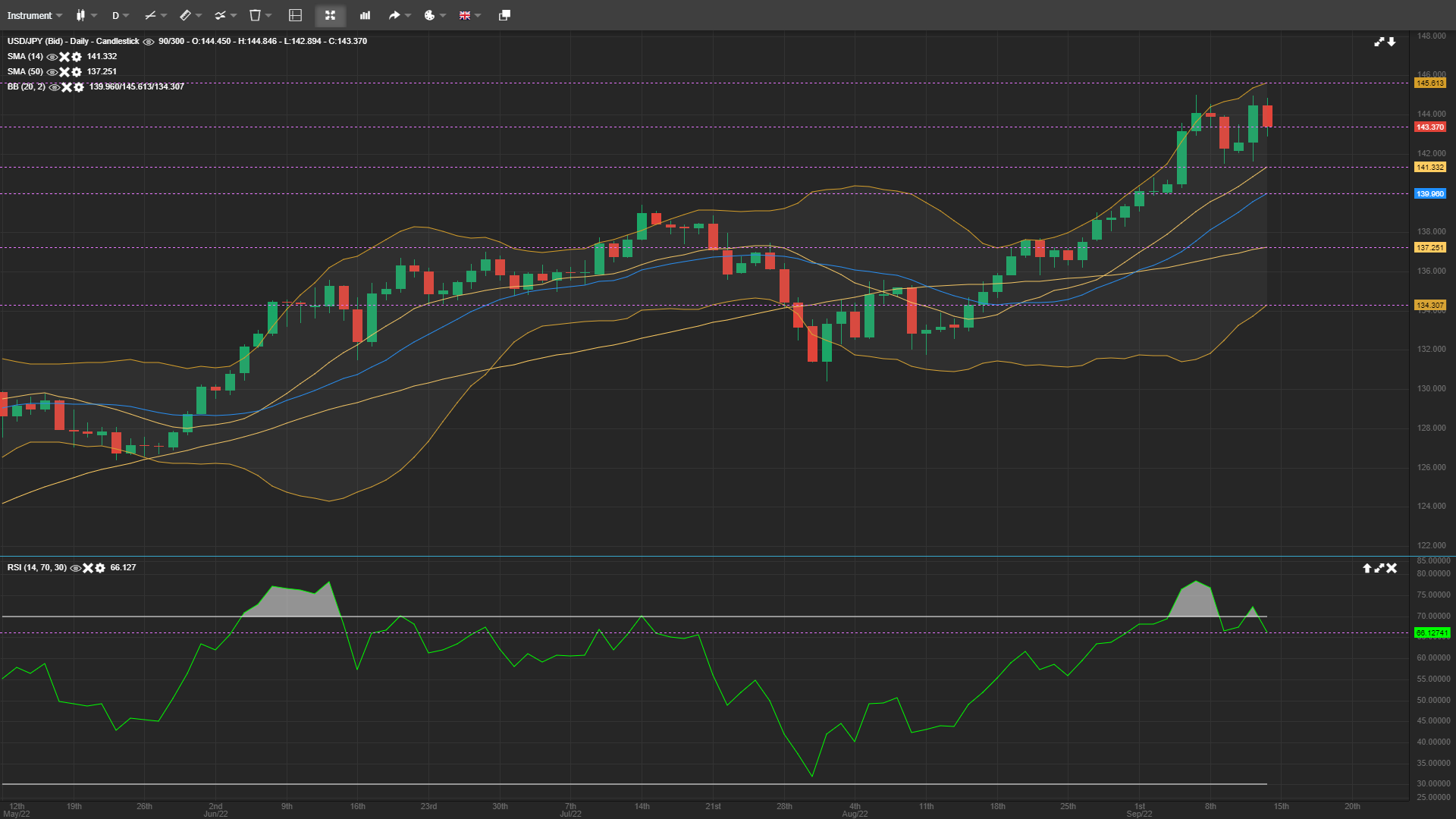Toggle visibility of the SMA (14) indicator

click(x=52, y=56)
